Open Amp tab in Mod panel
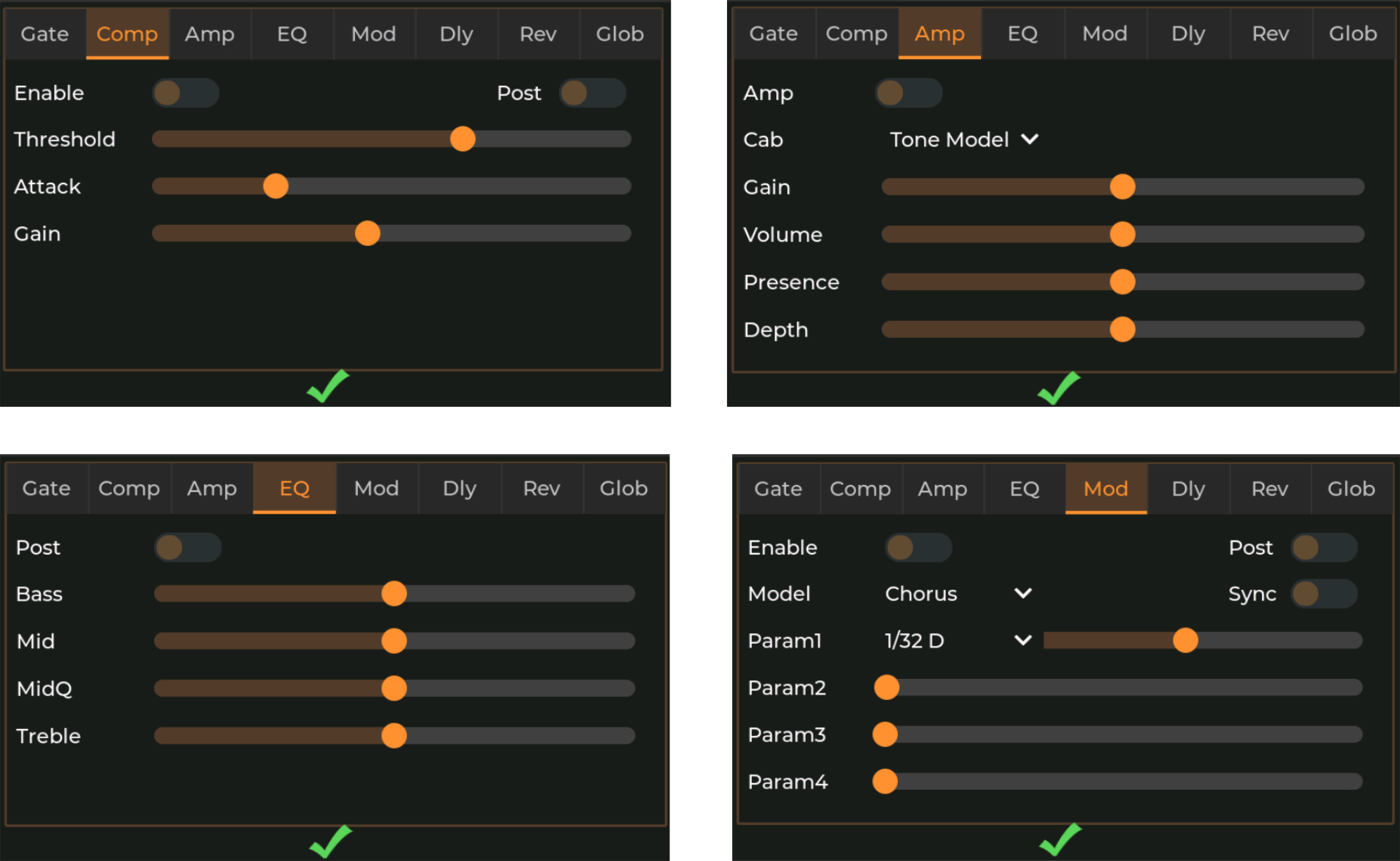This screenshot has height=861, width=1400. click(x=942, y=488)
